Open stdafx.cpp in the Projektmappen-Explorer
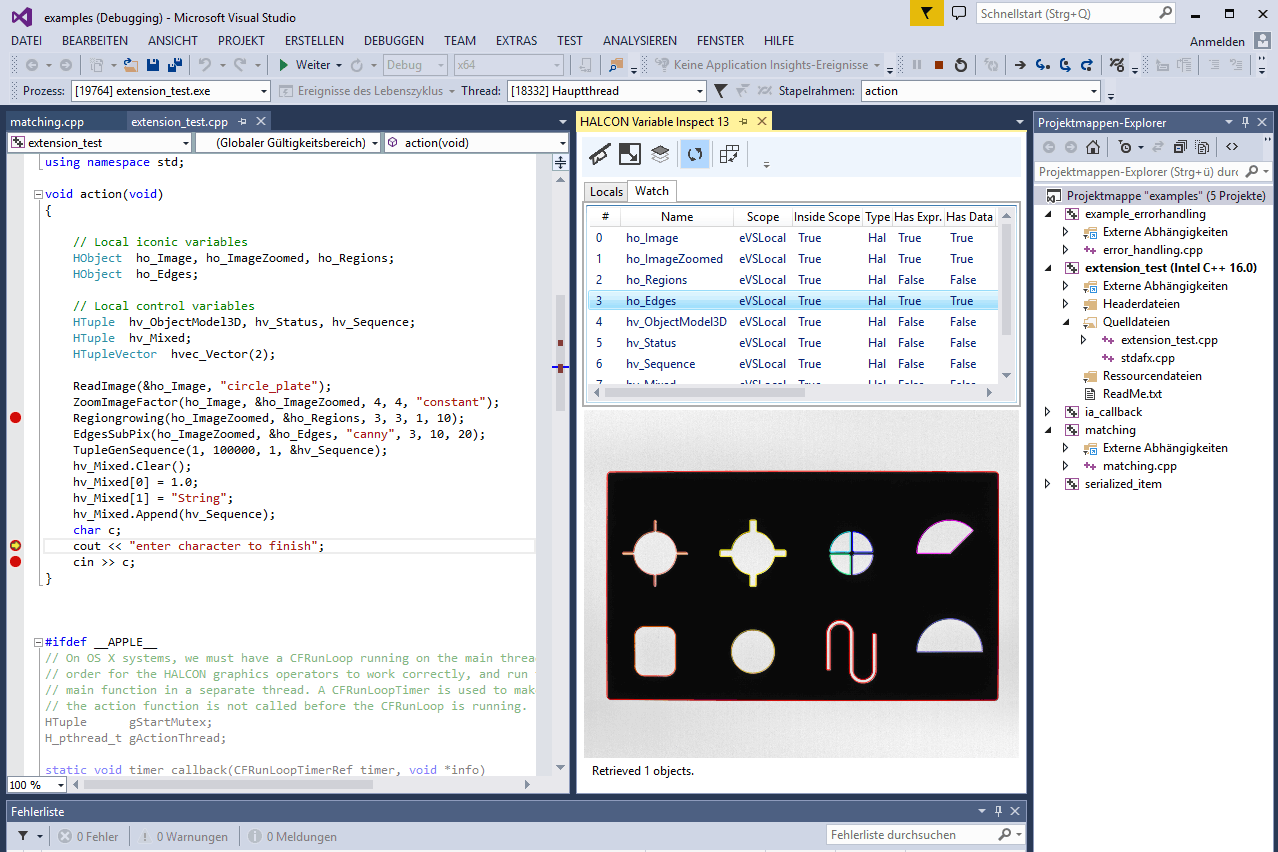The image size is (1278, 852). (x=1147, y=358)
